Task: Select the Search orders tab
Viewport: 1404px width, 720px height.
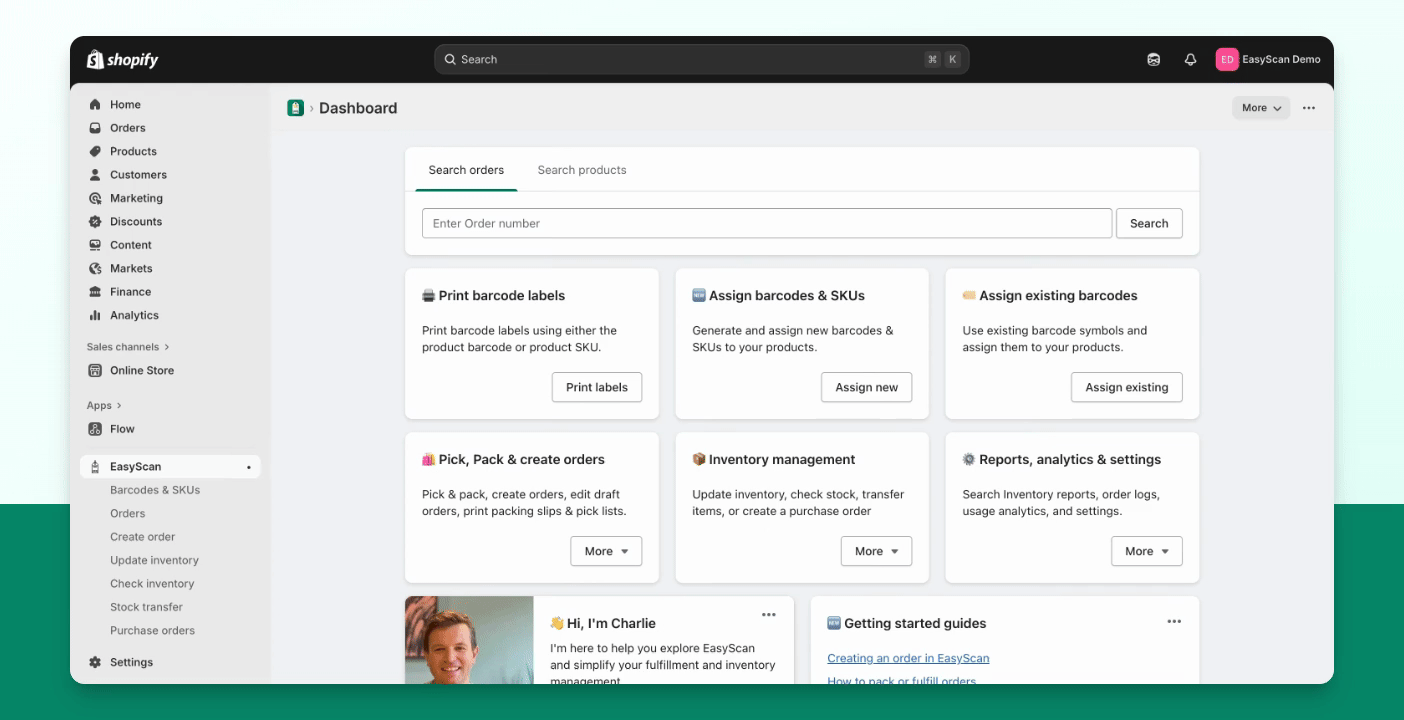Action: click(x=466, y=170)
